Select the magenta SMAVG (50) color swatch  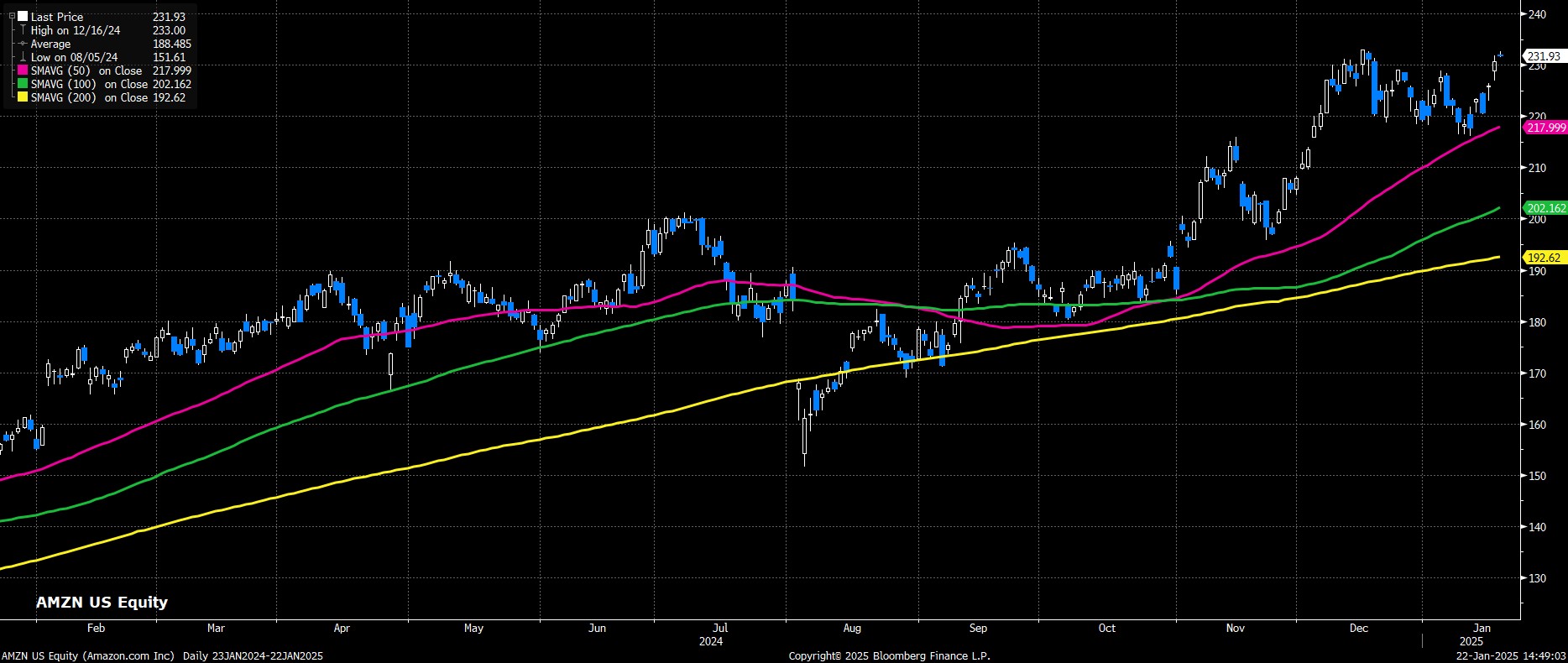click(23, 70)
